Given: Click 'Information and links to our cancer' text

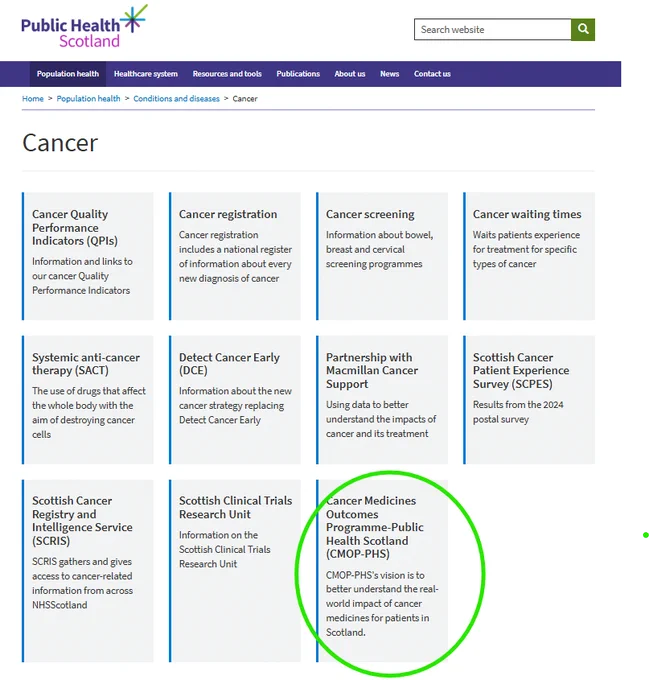Looking at the screenshot, I should tap(82, 276).
